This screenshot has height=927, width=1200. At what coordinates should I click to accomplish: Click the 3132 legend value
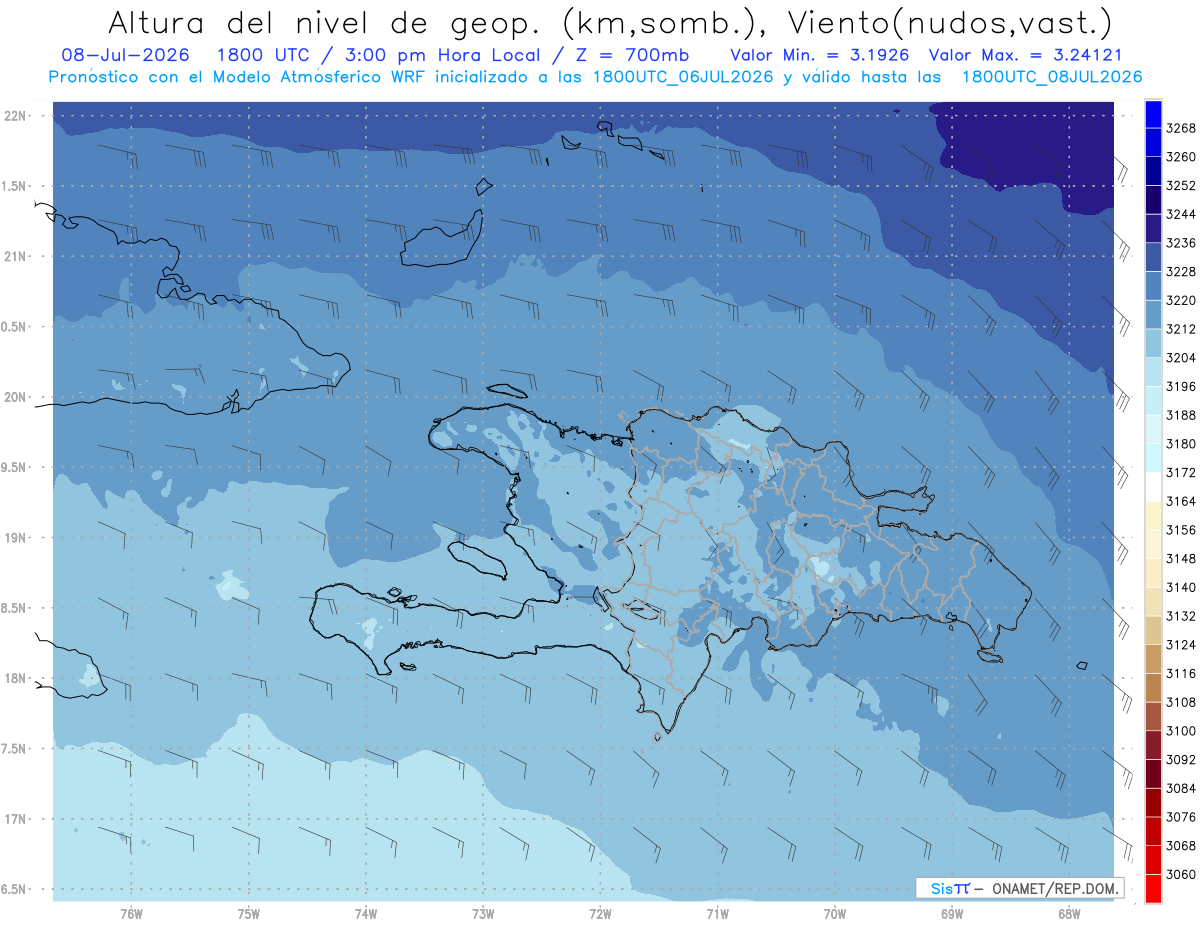coord(1181,616)
